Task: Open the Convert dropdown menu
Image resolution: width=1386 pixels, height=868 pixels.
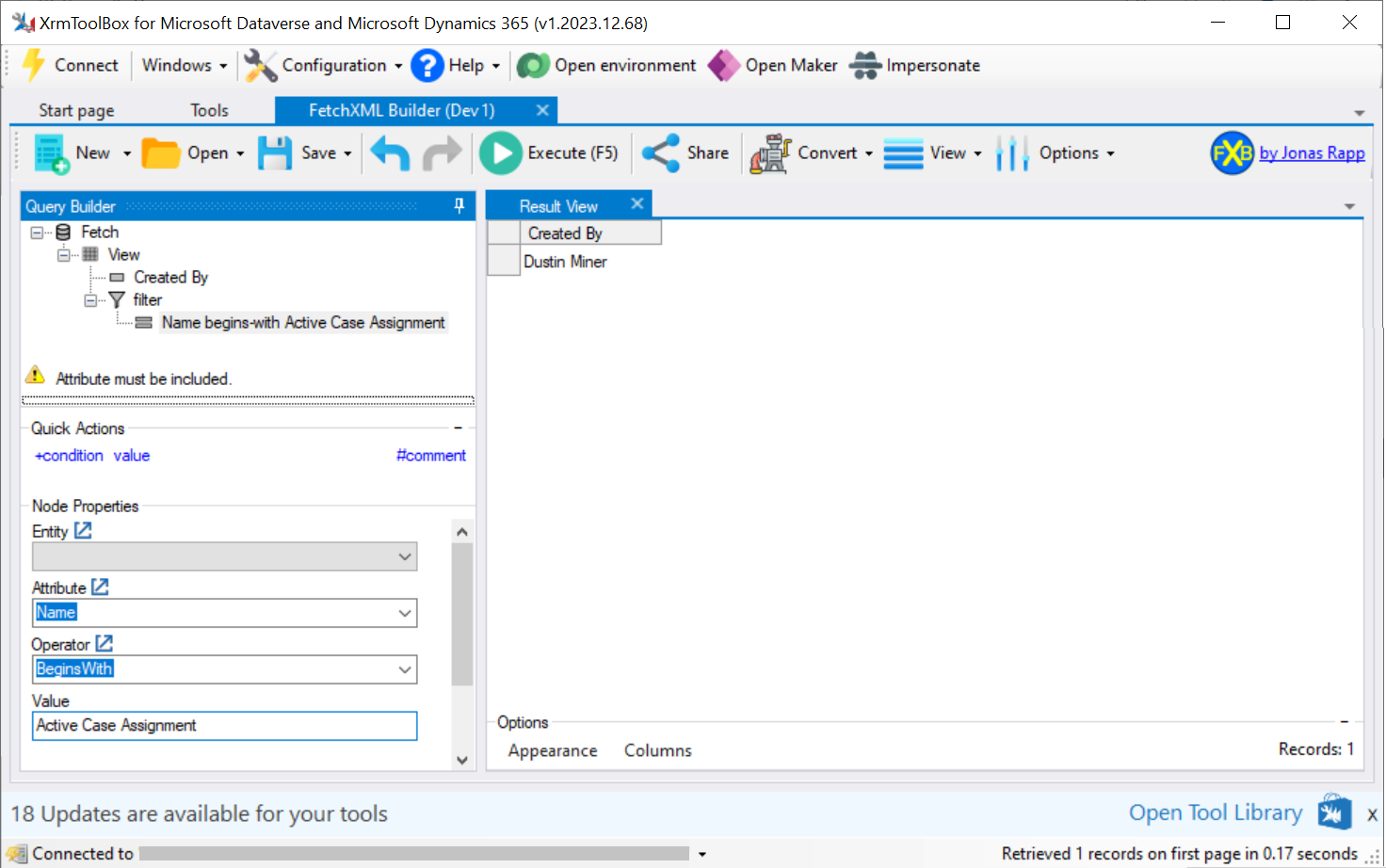Action: click(x=868, y=153)
